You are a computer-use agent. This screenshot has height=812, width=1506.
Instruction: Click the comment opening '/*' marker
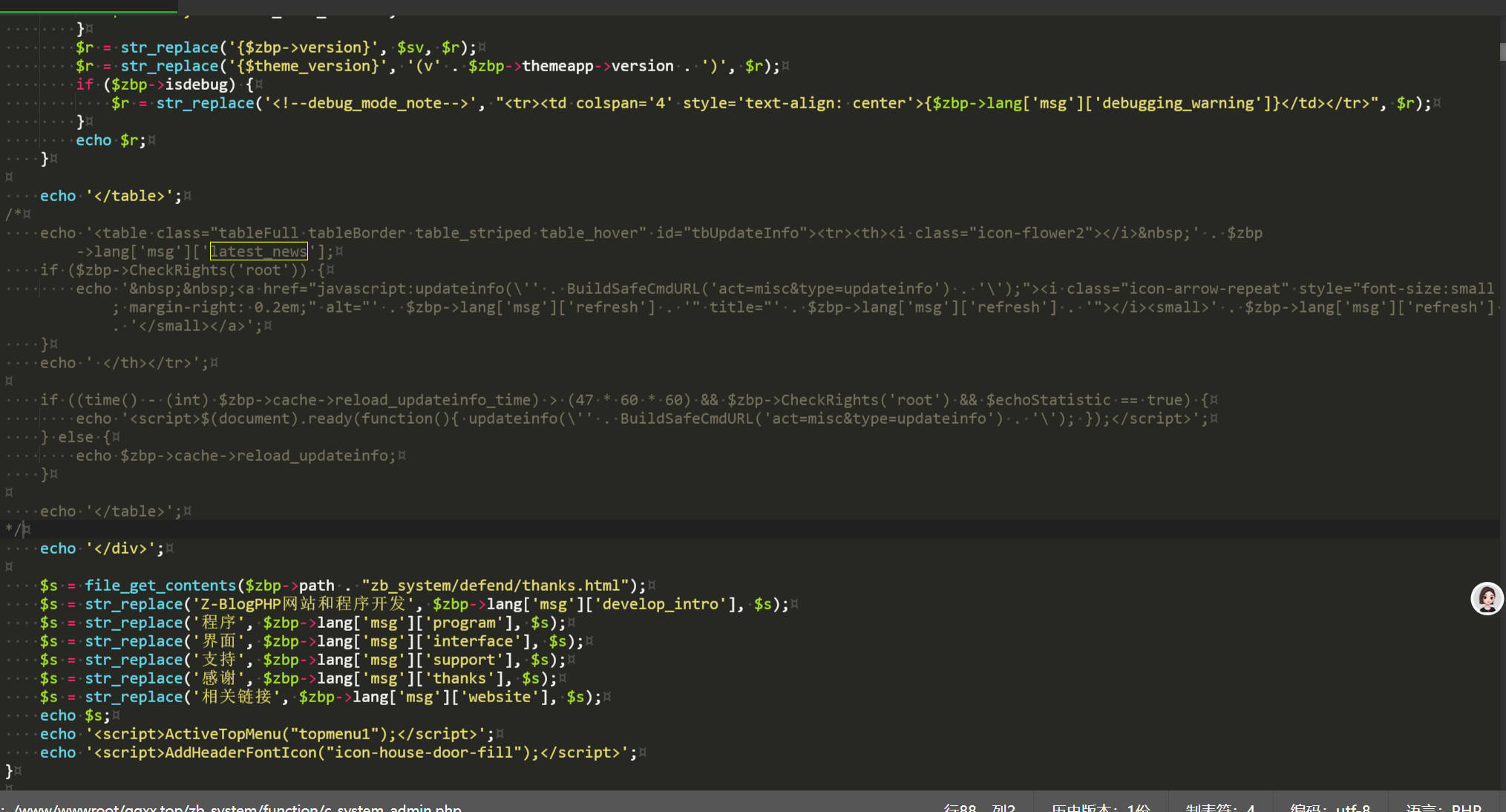[x=13, y=215]
